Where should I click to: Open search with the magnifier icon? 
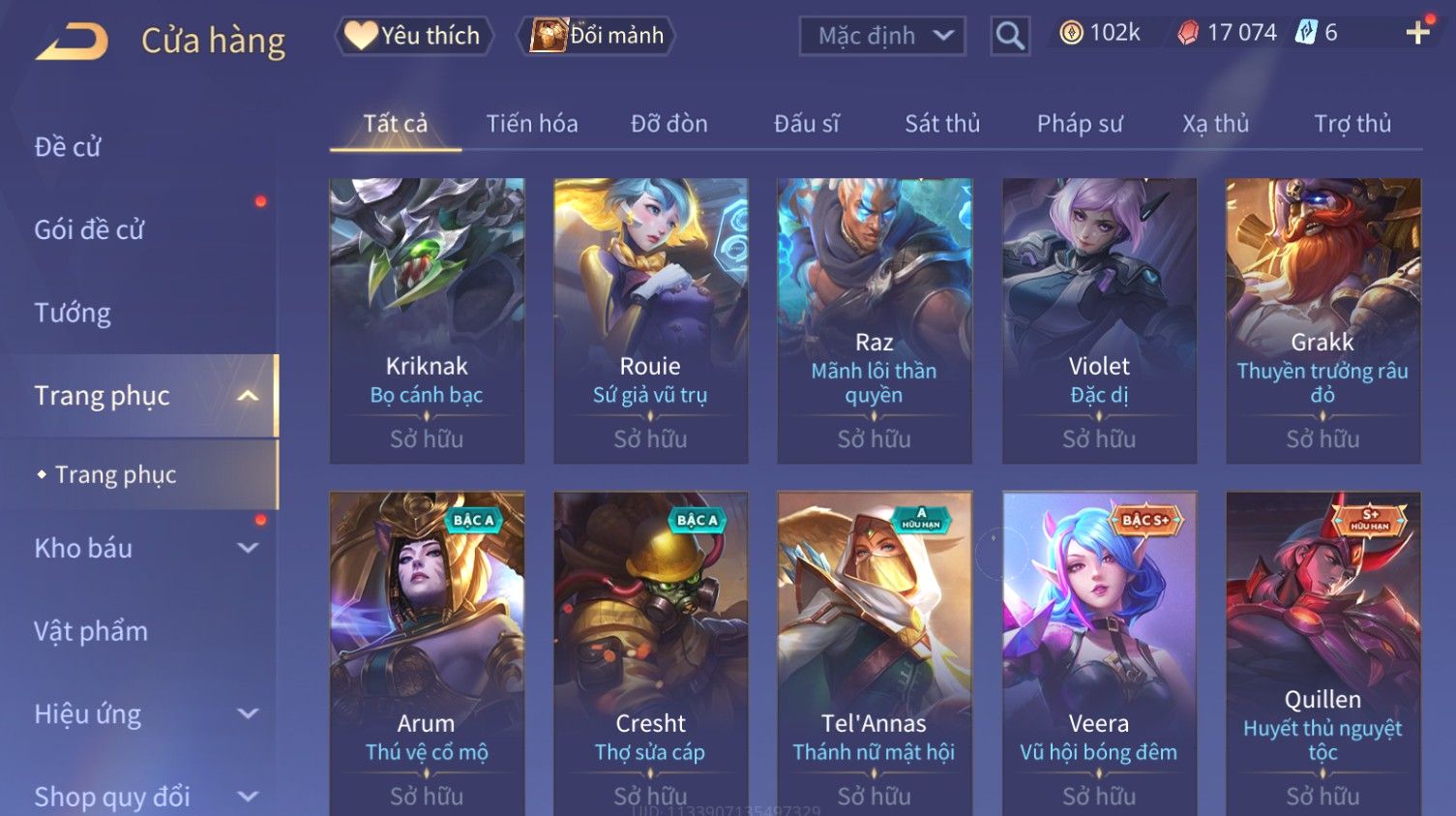[x=1010, y=36]
